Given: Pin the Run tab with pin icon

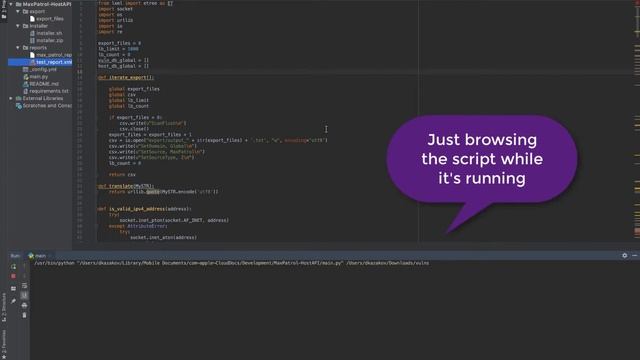Looking at the screenshot, I should pos(13,301).
